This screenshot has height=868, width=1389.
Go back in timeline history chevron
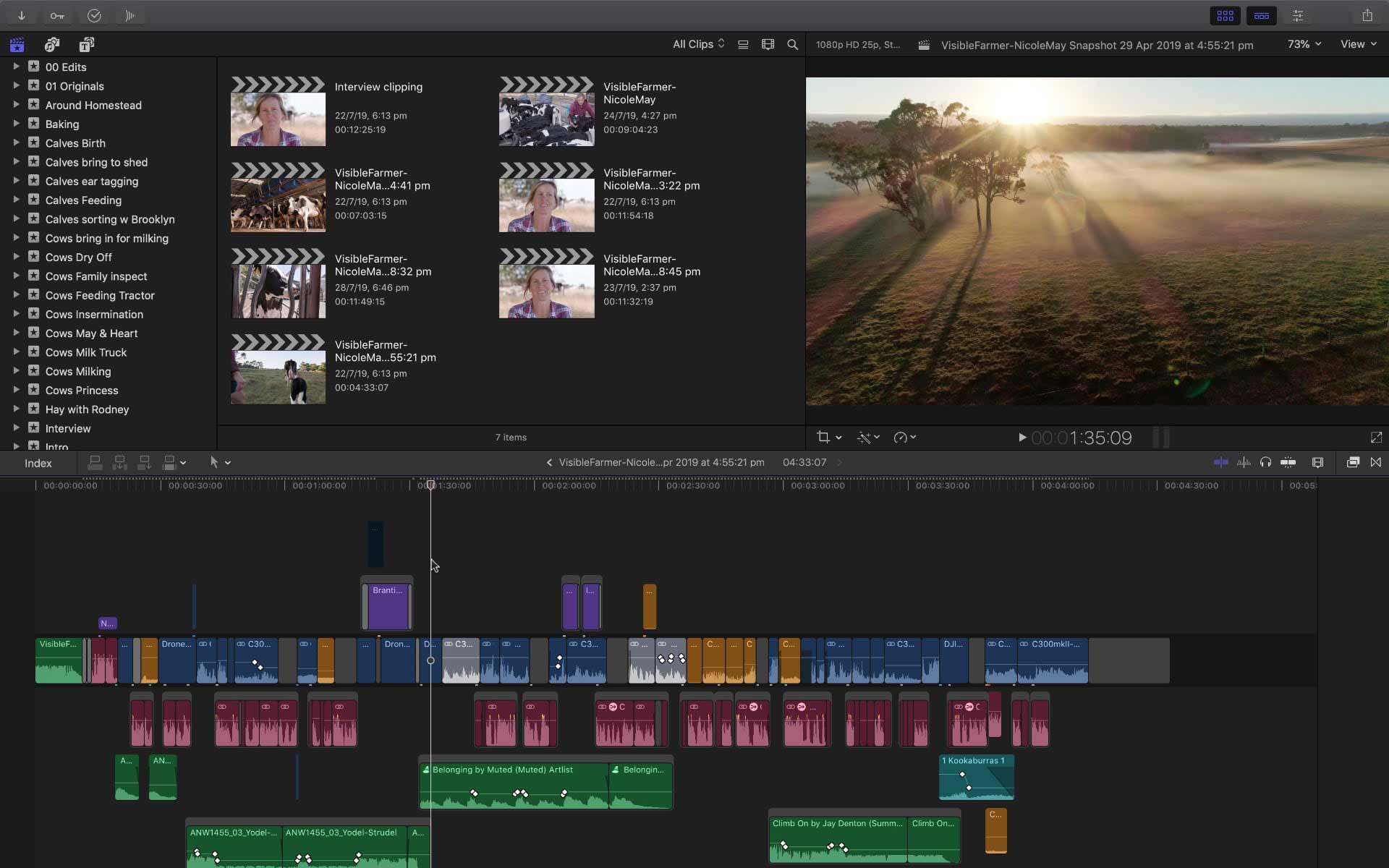549,462
